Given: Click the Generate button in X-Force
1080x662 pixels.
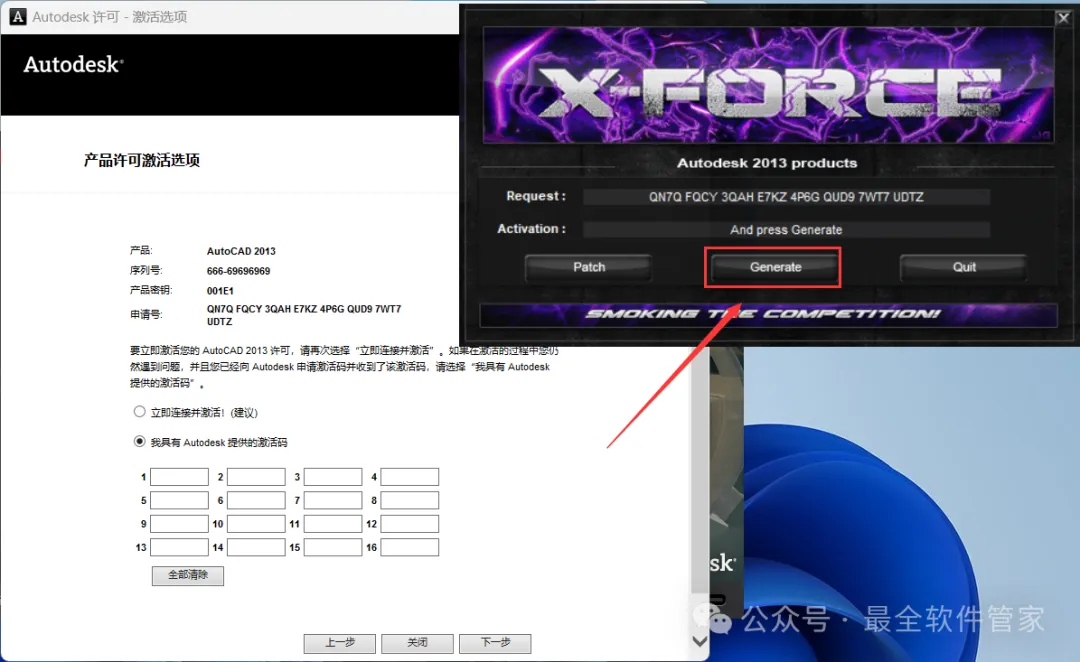Looking at the screenshot, I should (x=776, y=267).
